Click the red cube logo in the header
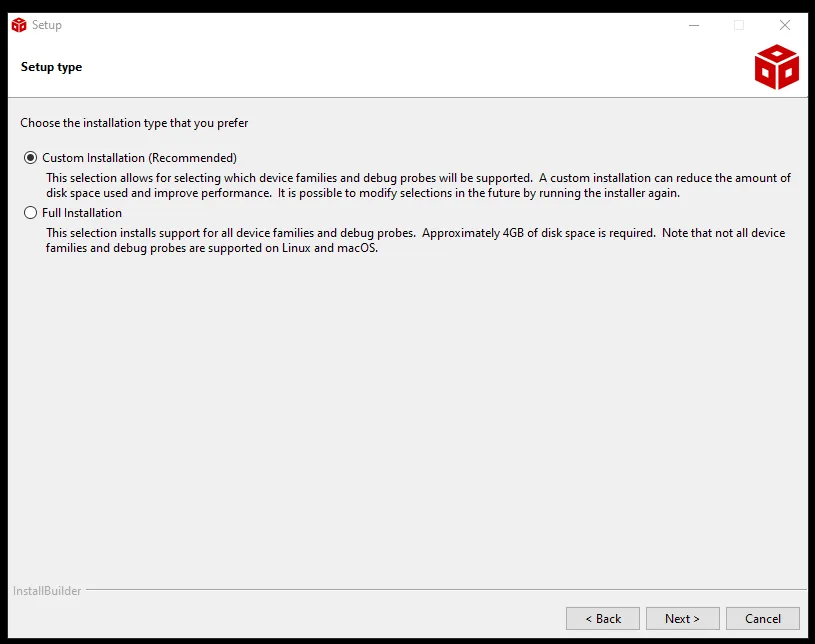 click(x=776, y=68)
